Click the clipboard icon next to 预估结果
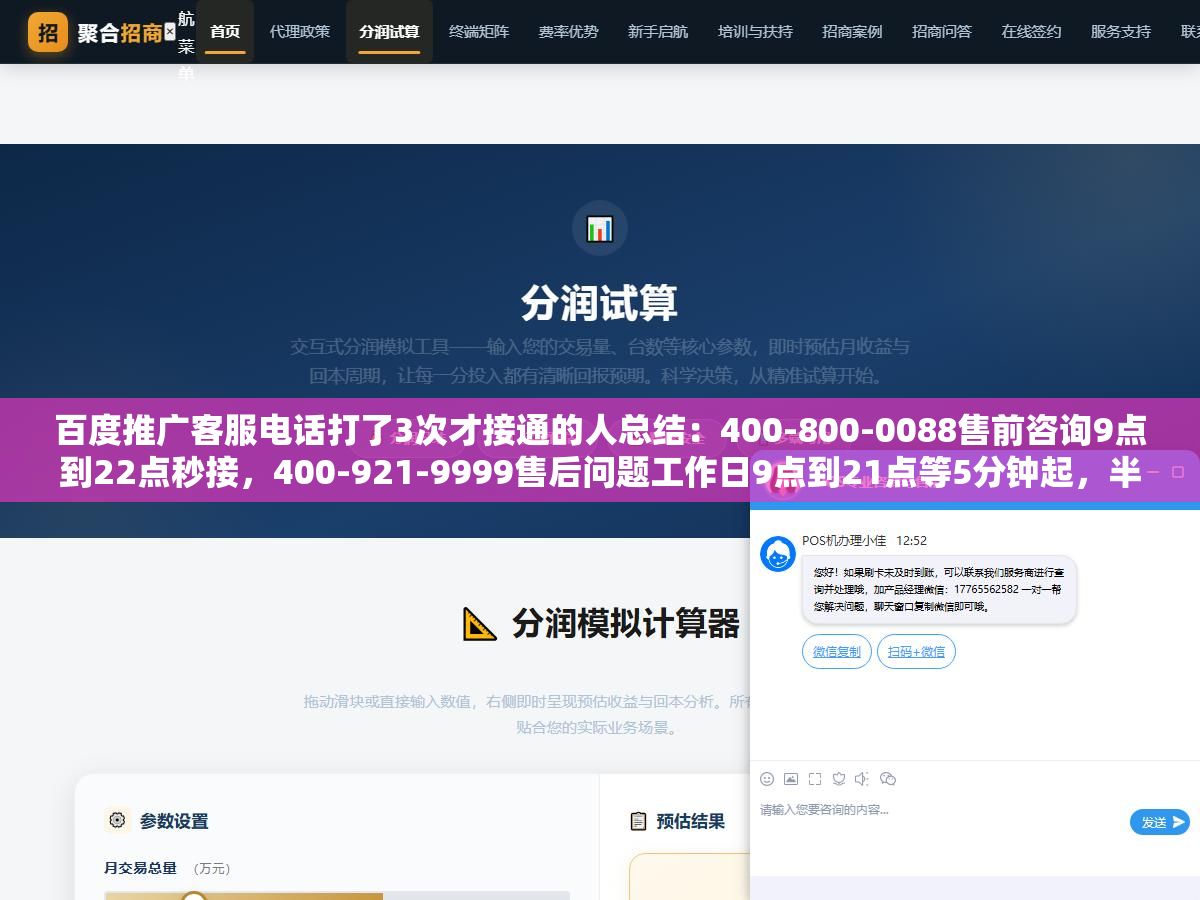 (639, 821)
